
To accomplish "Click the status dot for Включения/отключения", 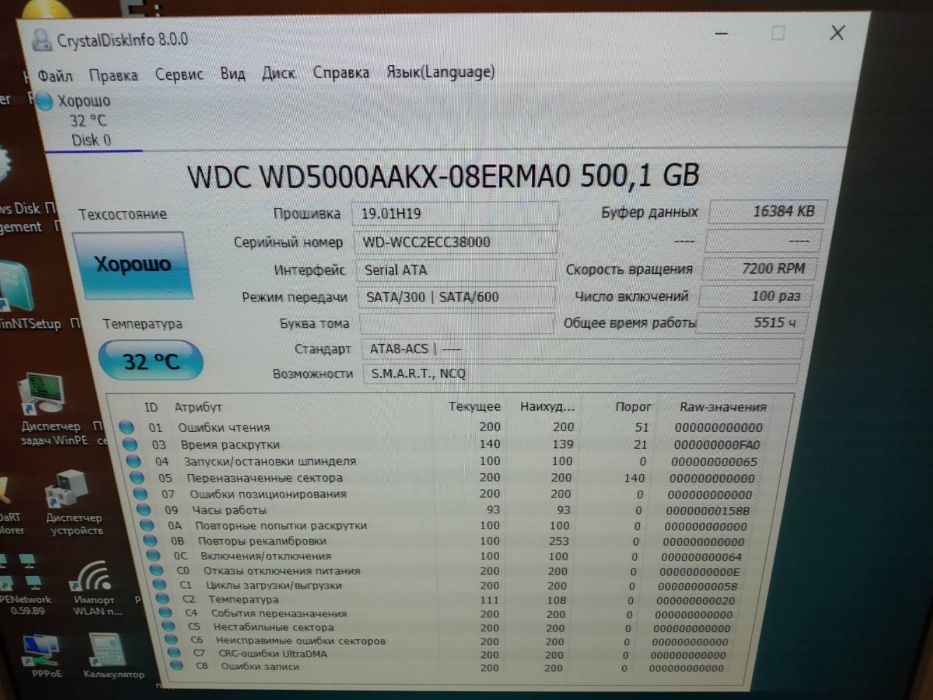I will click(x=154, y=555).
